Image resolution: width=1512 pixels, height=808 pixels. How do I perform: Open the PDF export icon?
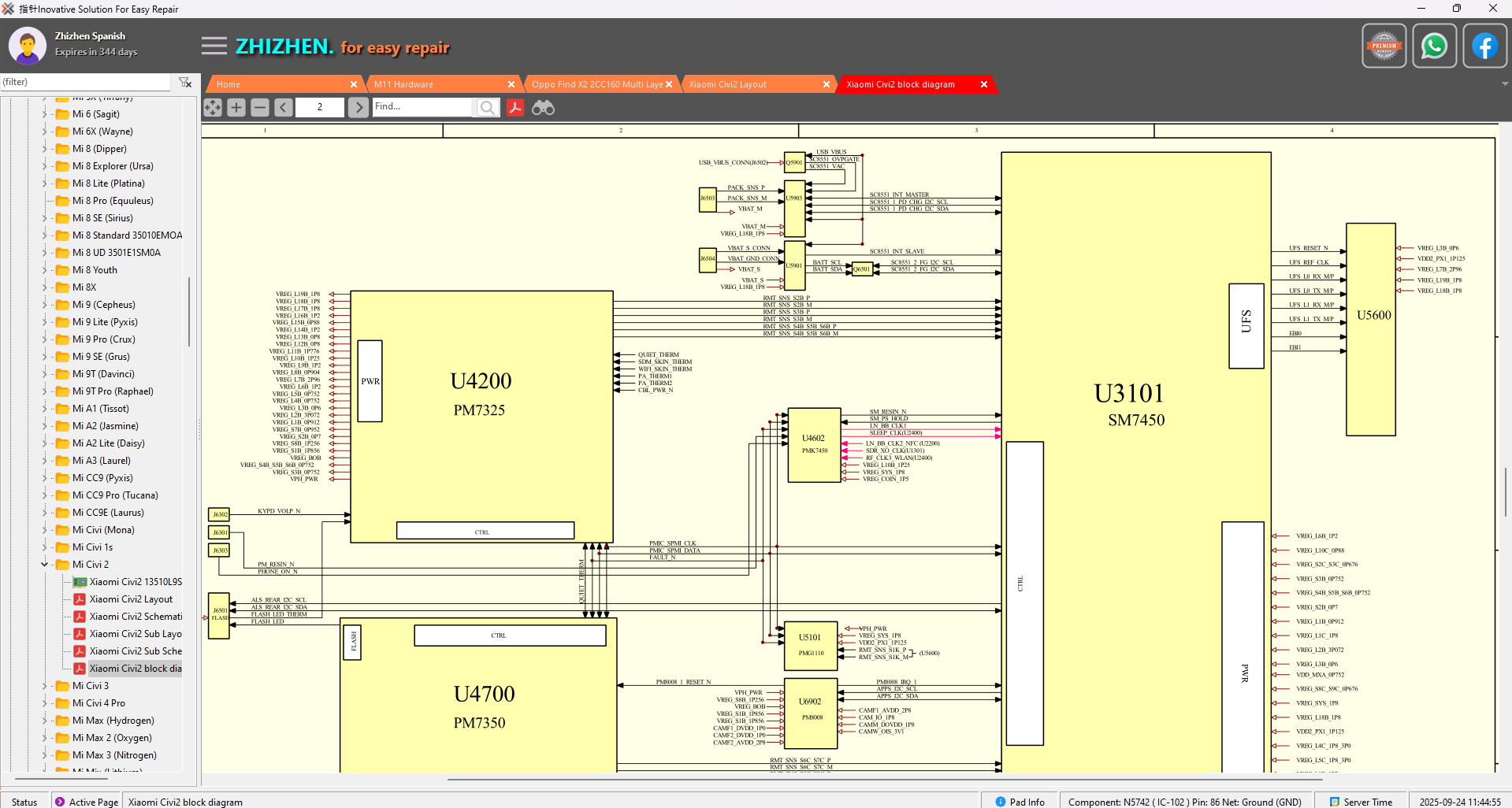(515, 107)
